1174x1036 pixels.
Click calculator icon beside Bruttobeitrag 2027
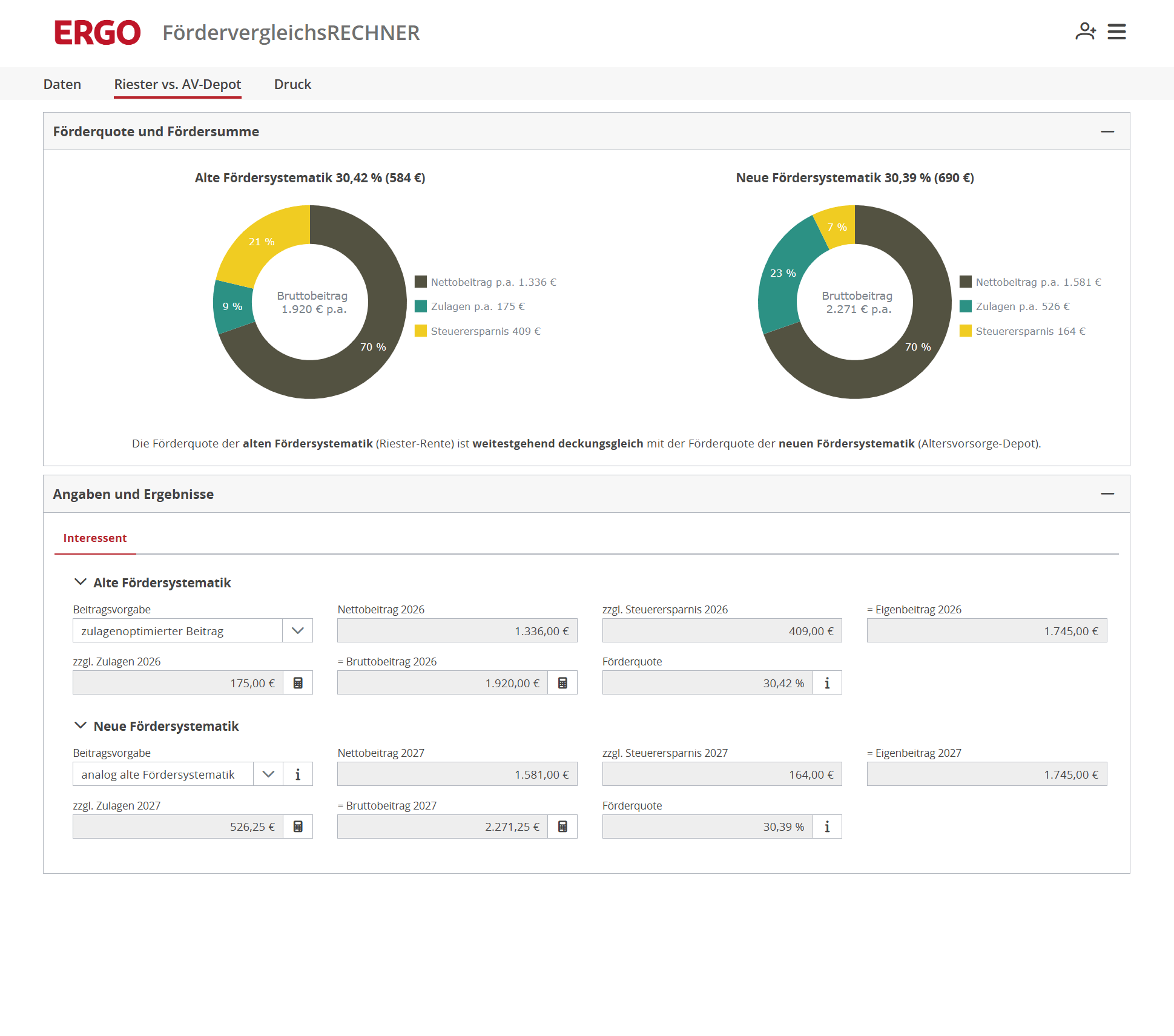562,826
